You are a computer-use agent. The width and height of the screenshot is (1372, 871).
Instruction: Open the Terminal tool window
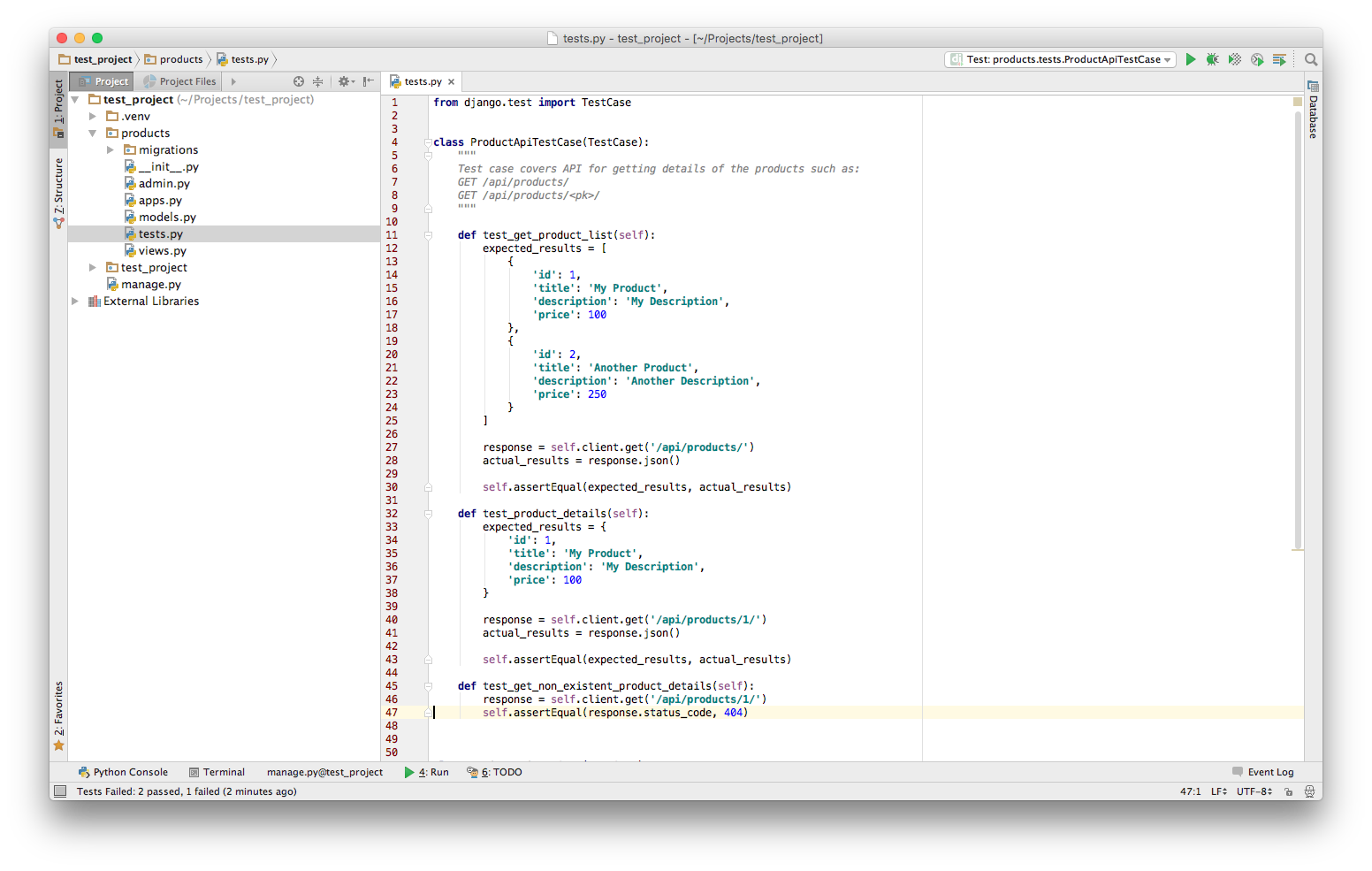pos(217,772)
